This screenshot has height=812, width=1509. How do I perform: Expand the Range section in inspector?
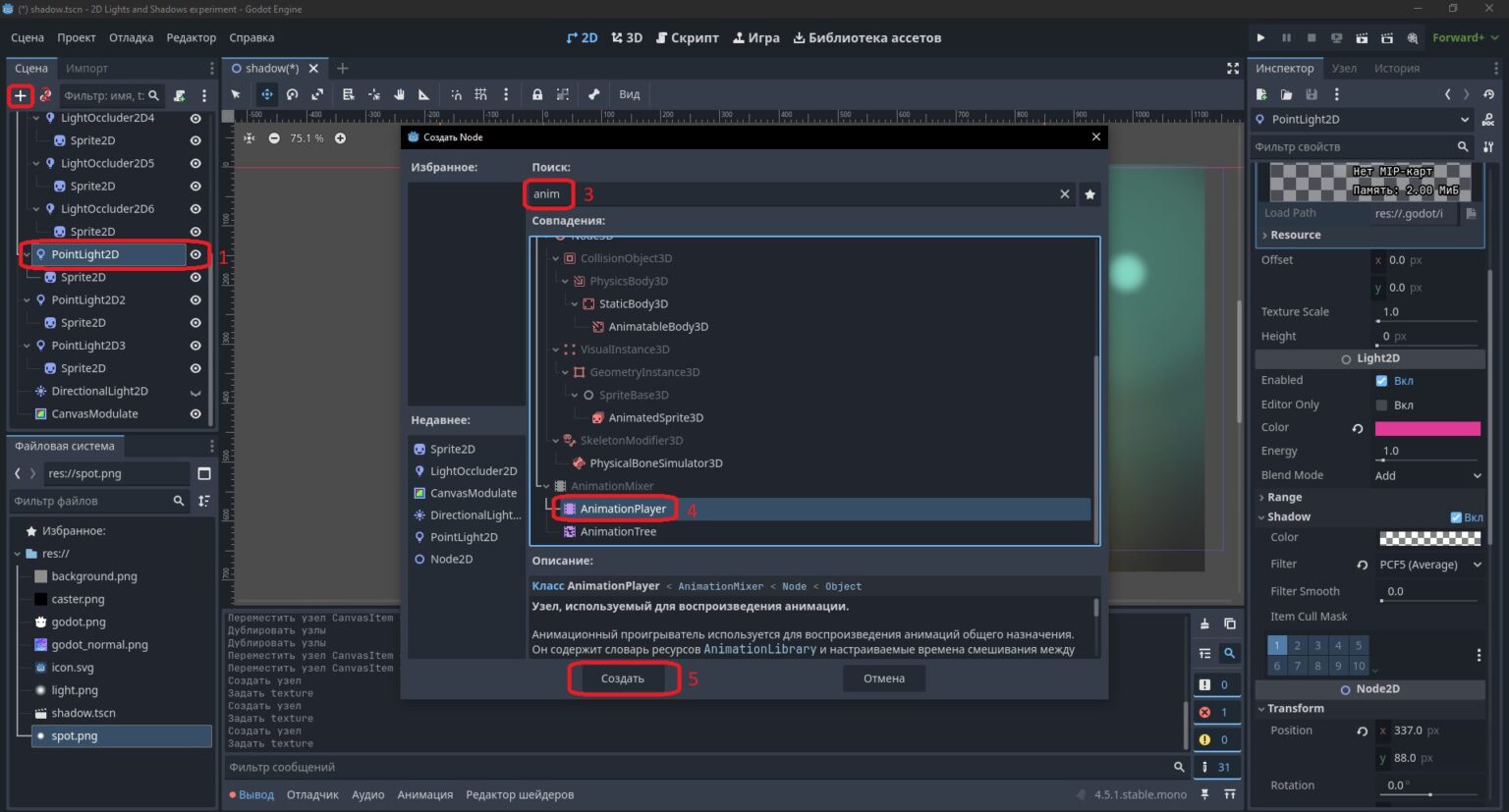click(1283, 498)
